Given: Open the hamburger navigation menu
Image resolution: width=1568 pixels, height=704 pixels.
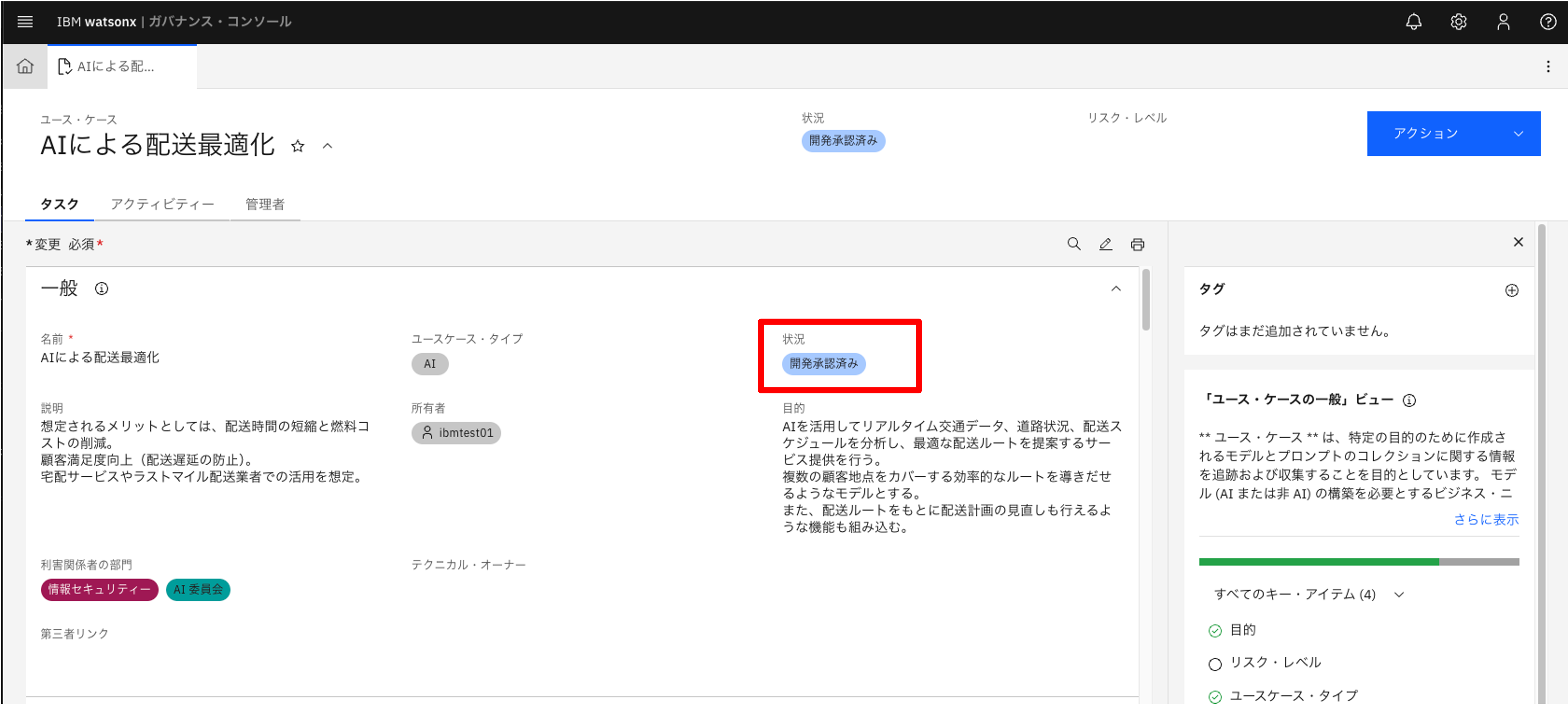Looking at the screenshot, I should (x=25, y=22).
